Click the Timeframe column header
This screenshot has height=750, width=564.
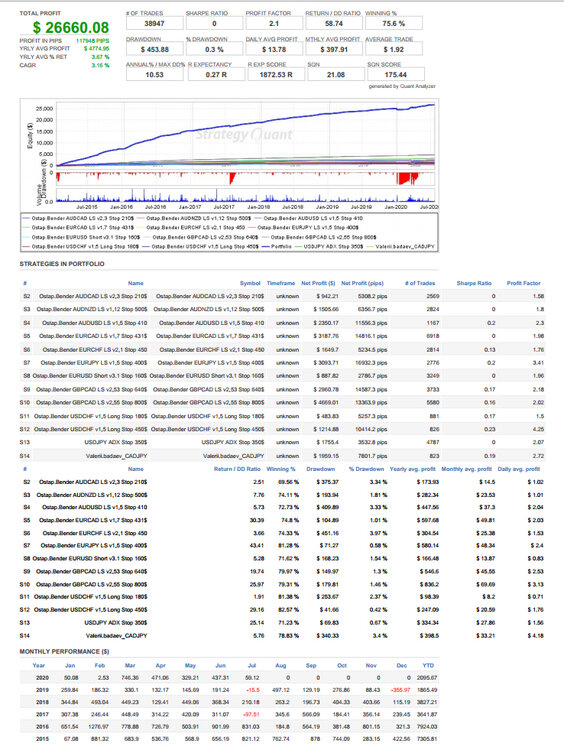[281, 283]
